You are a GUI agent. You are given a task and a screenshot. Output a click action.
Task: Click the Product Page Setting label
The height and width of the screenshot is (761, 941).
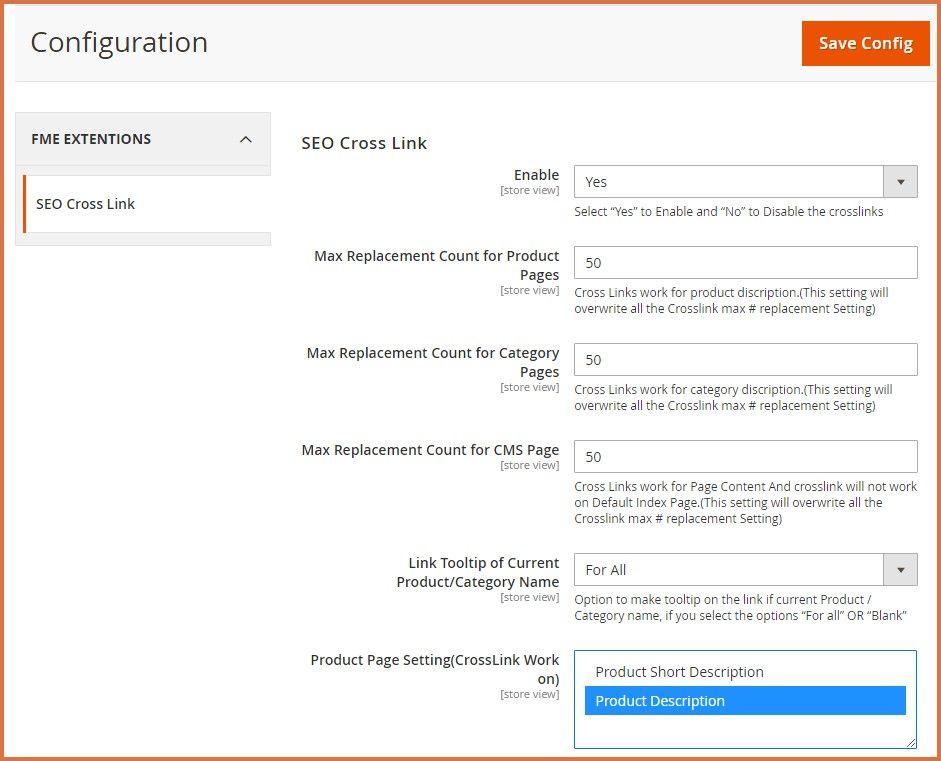pos(435,669)
